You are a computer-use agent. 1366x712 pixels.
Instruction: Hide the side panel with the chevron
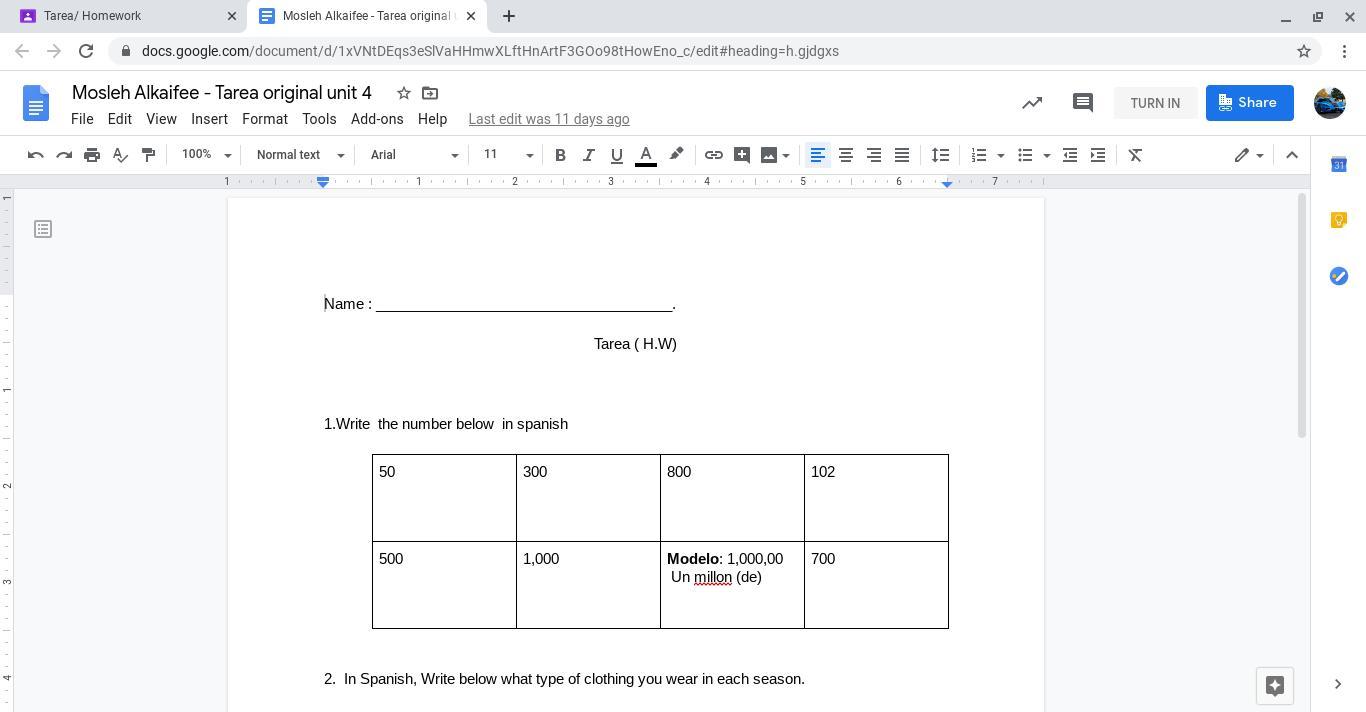pyautogui.click(x=1338, y=685)
